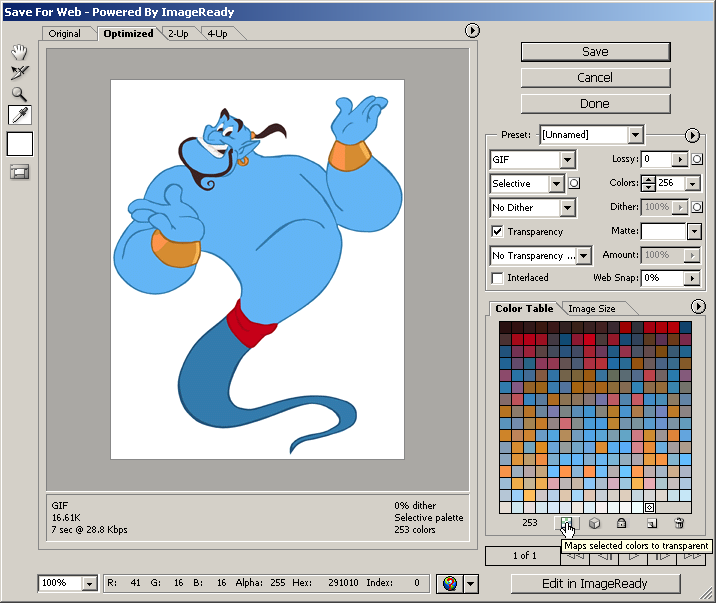Switch to the Original tab
The image size is (716, 603).
pyautogui.click(x=64, y=34)
